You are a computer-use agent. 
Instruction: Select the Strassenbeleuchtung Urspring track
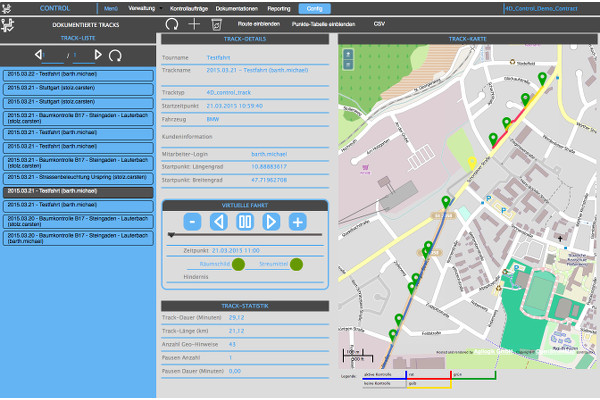pyautogui.click(x=77, y=176)
